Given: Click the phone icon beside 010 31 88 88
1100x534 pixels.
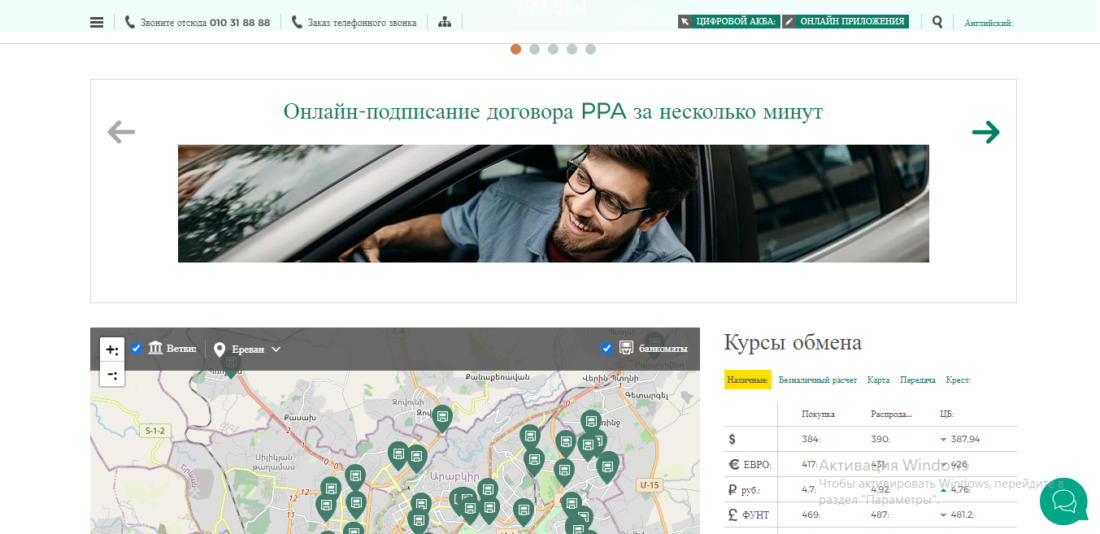Looking at the screenshot, I should (130, 22).
